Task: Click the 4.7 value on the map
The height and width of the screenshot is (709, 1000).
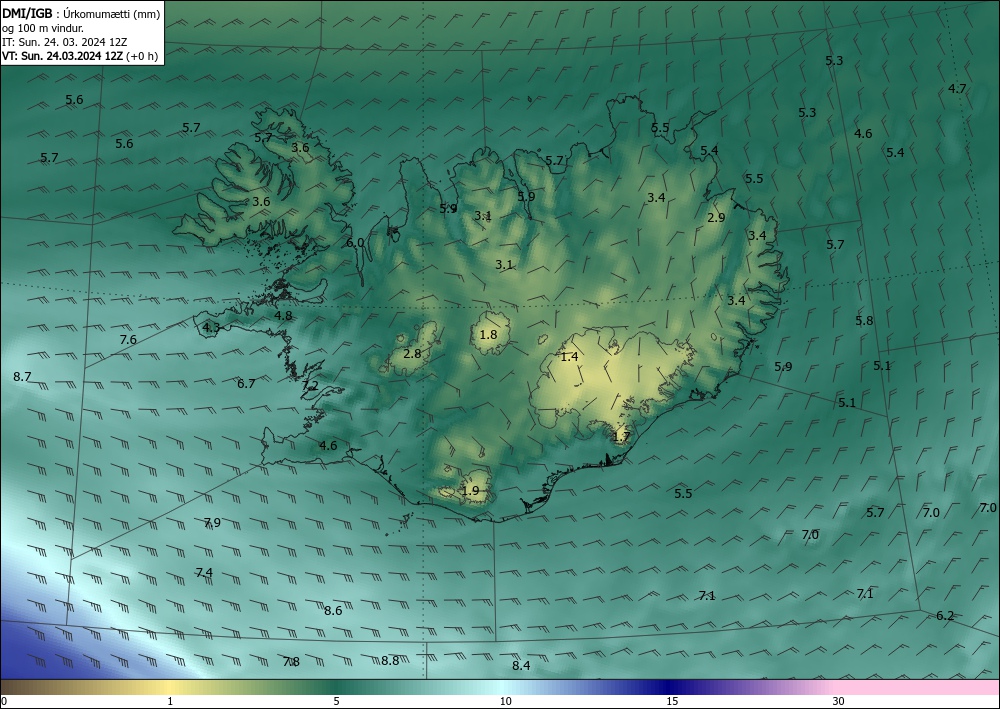Action: (x=957, y=89)
